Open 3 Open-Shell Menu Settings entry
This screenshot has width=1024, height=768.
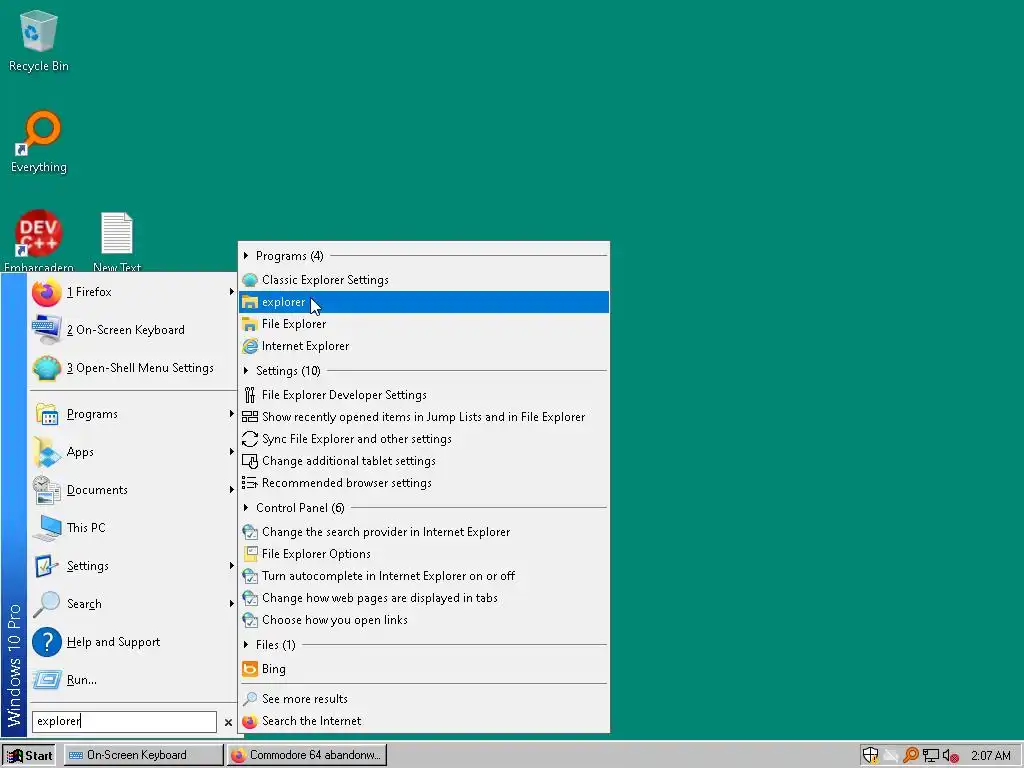tap(133, 368)
